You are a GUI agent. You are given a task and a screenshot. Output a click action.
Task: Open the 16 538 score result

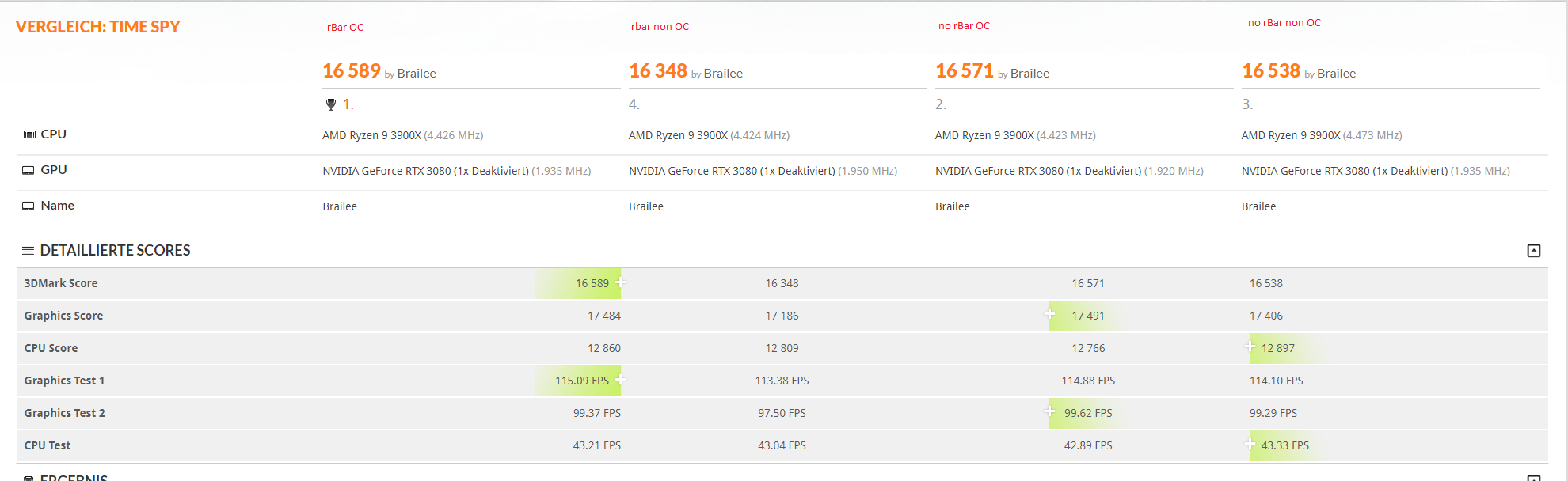coord(1271,71)
